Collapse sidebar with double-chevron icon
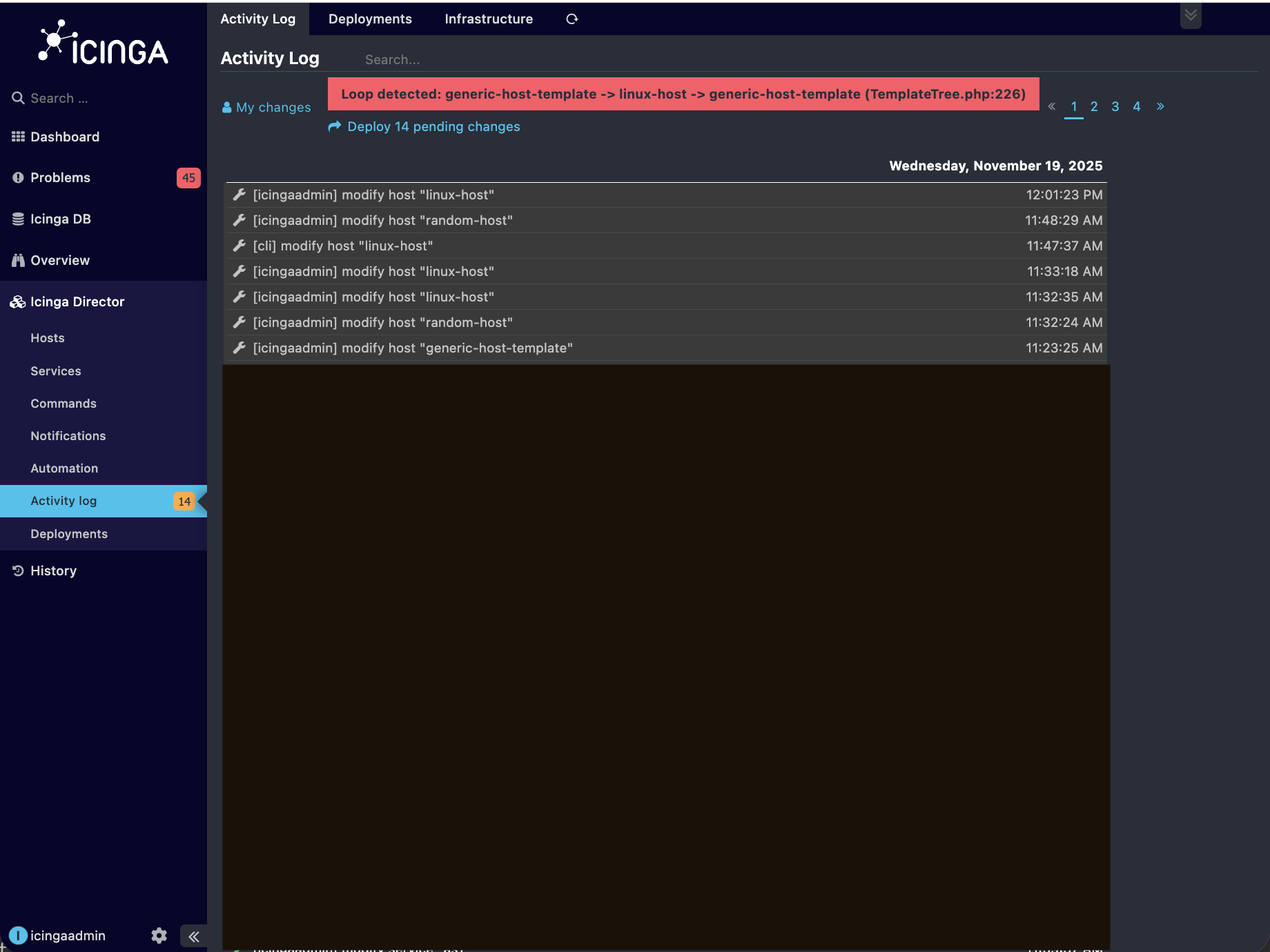Image resolution: width=1270 pixels, height=952 pixels. [x=194, y=936]
